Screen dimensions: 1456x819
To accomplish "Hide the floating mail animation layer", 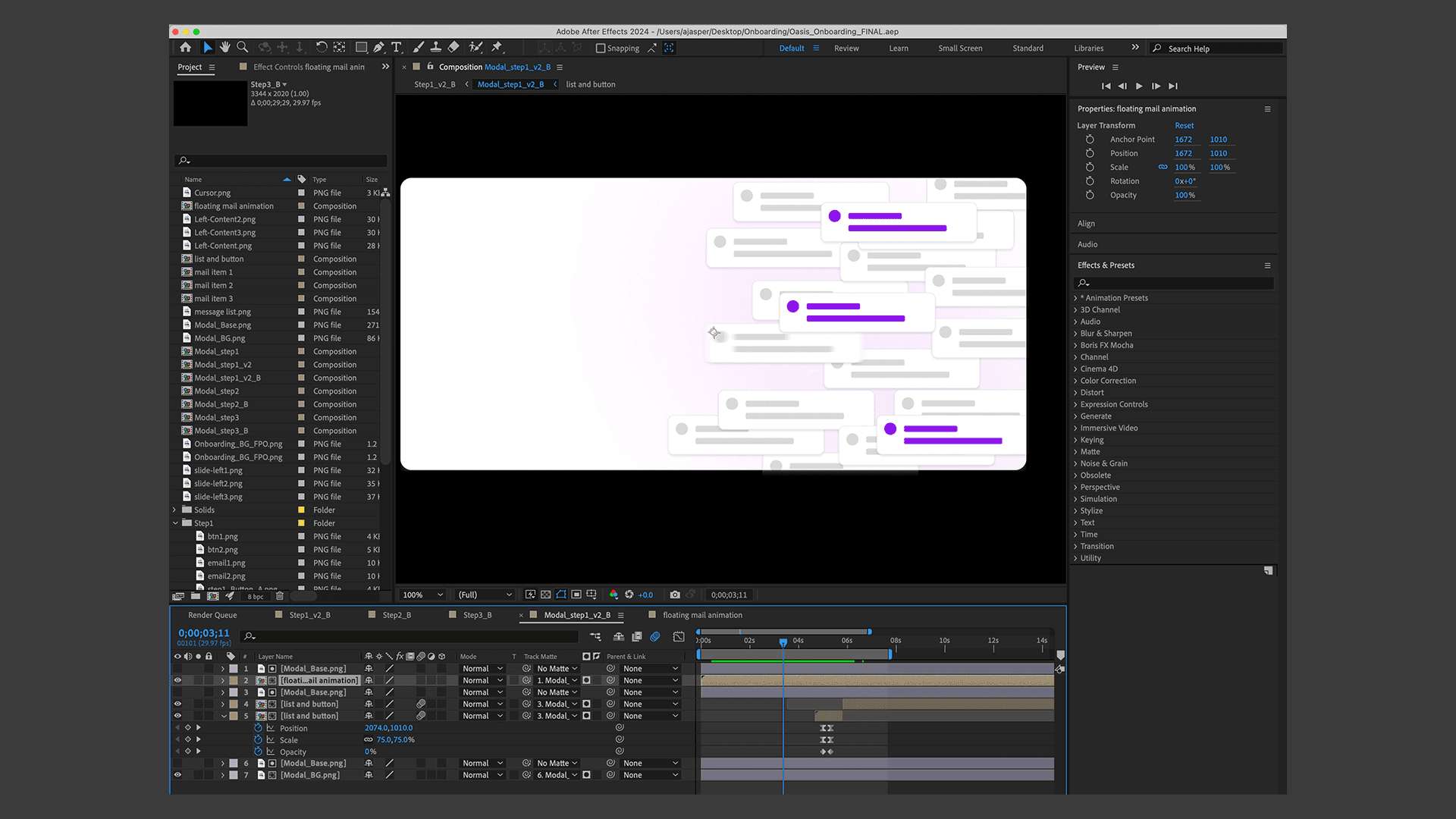I will pyautogui.click(x=177, y=681).
